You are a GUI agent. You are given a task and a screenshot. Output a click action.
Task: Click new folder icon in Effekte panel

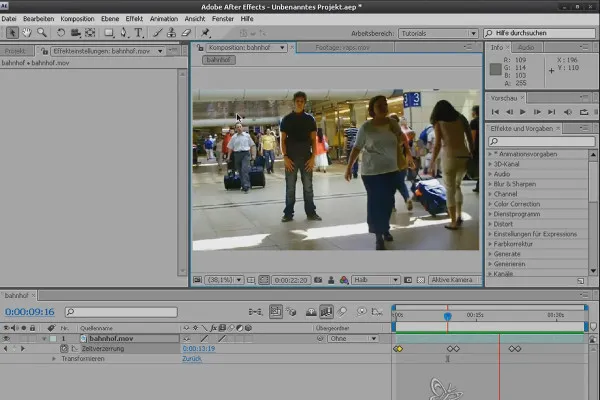(x=581, y=281)
